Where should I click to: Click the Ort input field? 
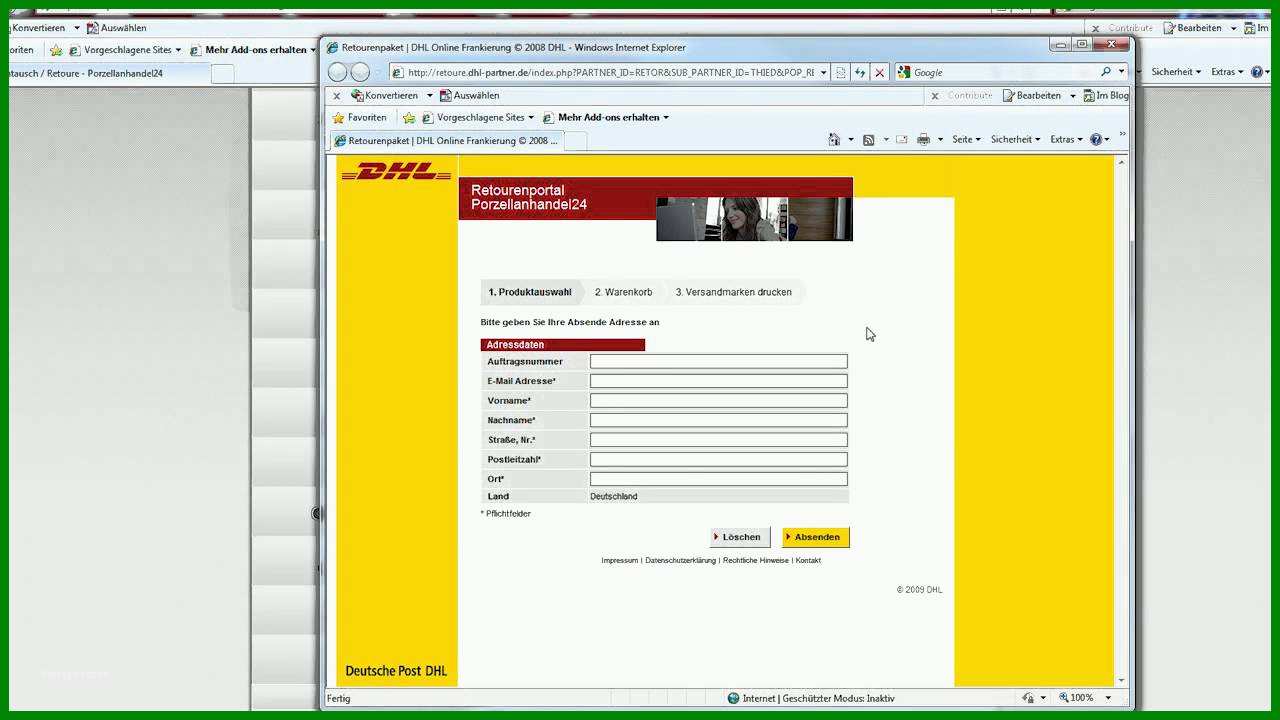(719, 479)
